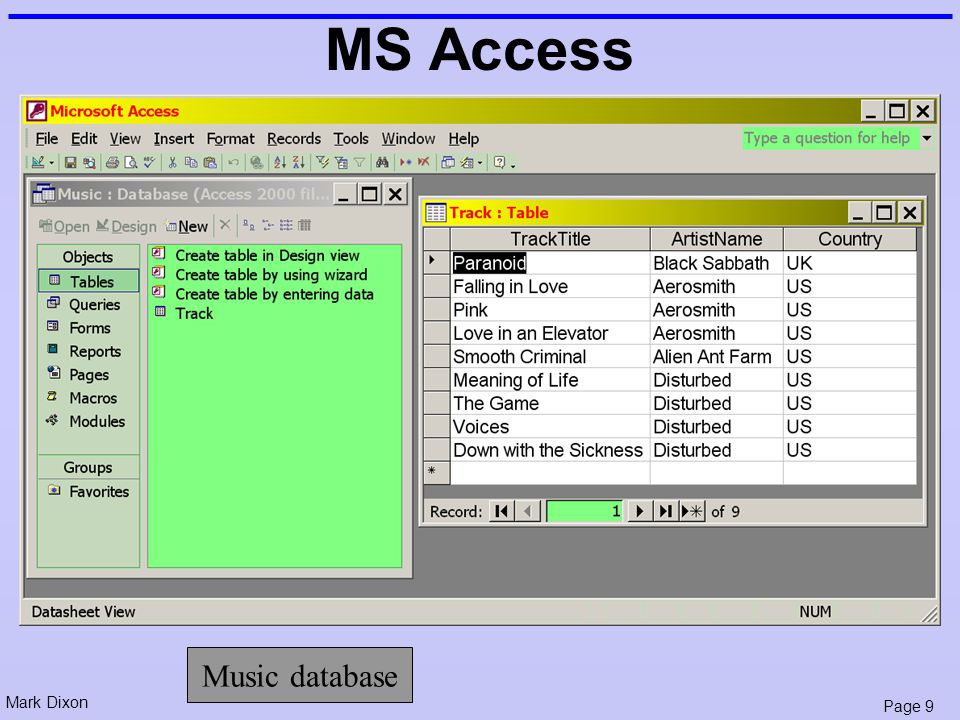
Task: Click the Database Window icon
Action: click(x=448, y=162)
